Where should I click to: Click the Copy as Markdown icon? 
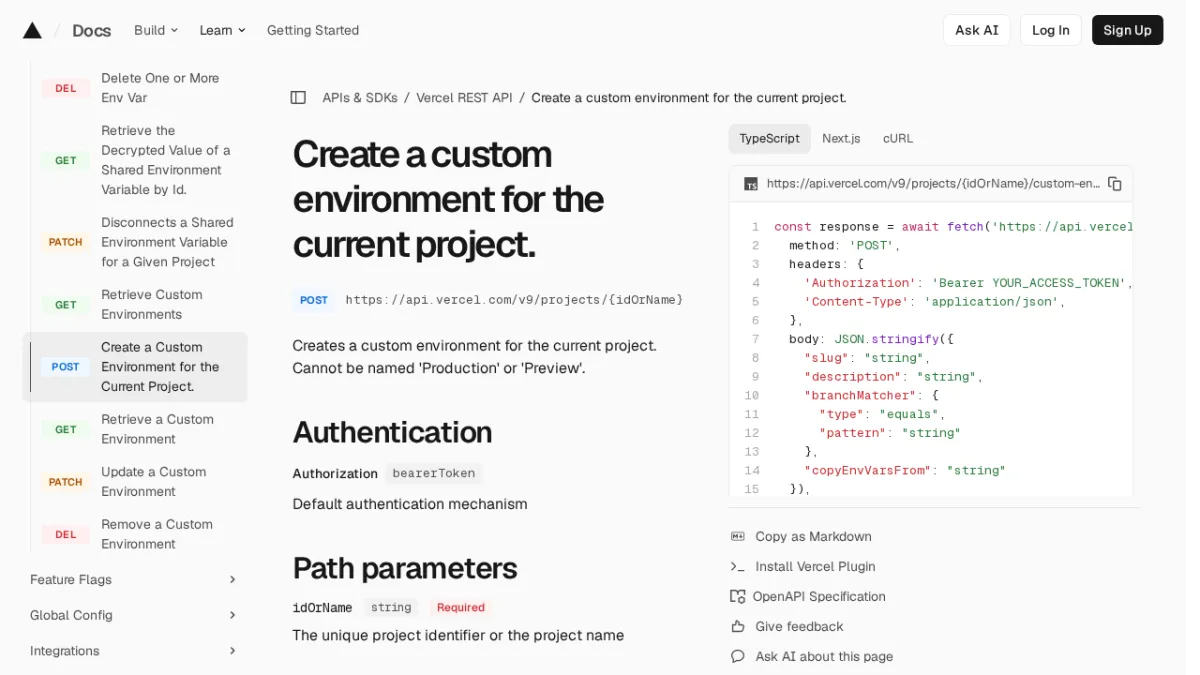738,537
